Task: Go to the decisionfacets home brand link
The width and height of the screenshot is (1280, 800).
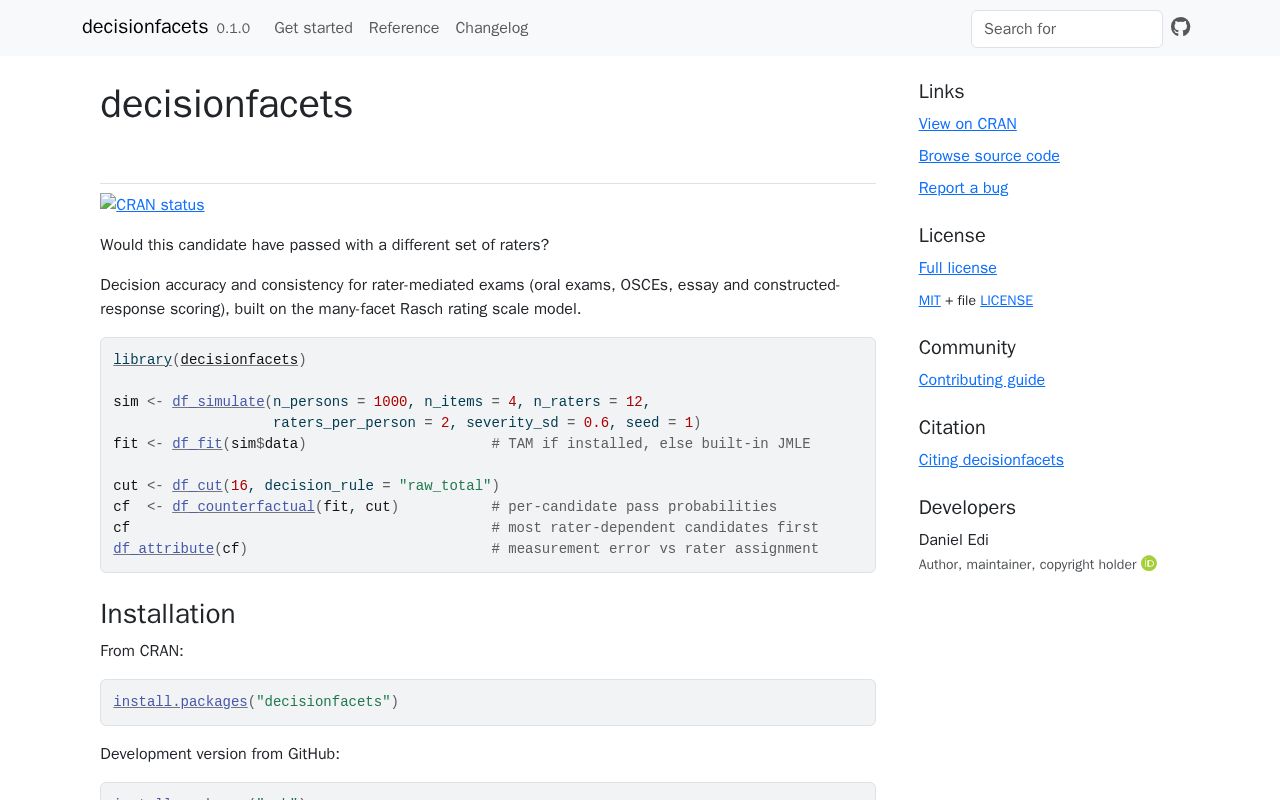Action: [x=145, y=27]
